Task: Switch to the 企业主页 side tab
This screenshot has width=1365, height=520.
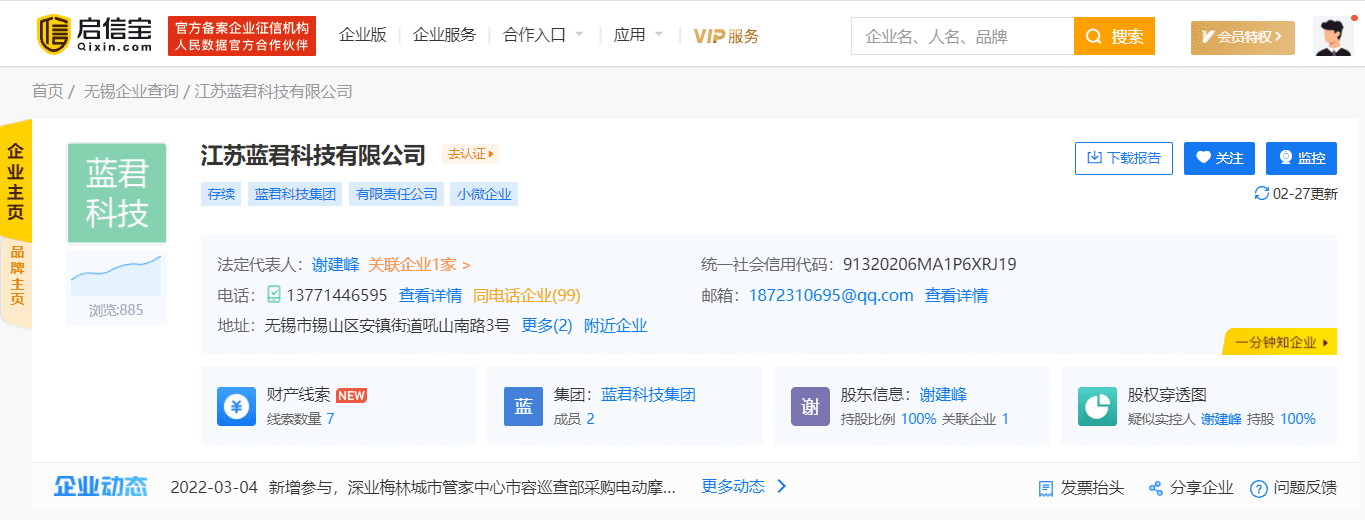Action: [x=16, y=182]
